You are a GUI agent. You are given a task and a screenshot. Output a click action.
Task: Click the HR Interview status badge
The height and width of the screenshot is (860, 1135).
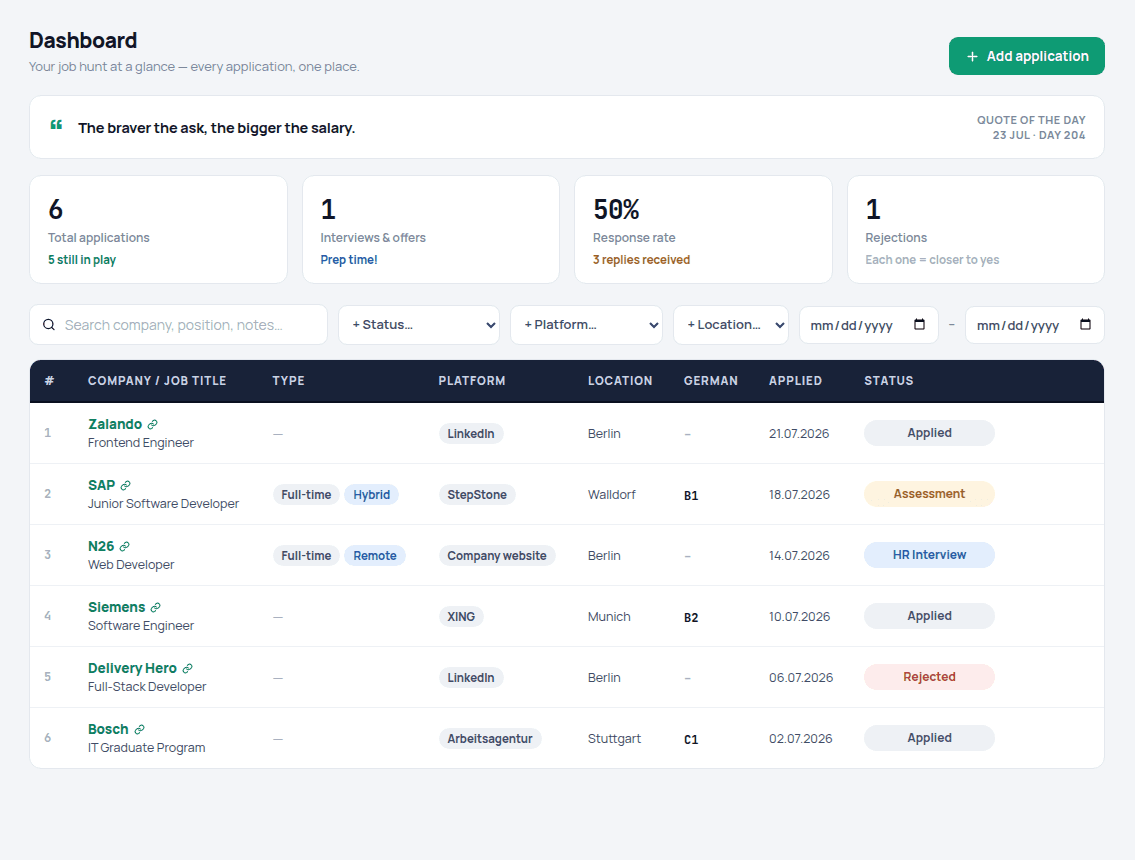pyautogui.click(x=929, y=555)
